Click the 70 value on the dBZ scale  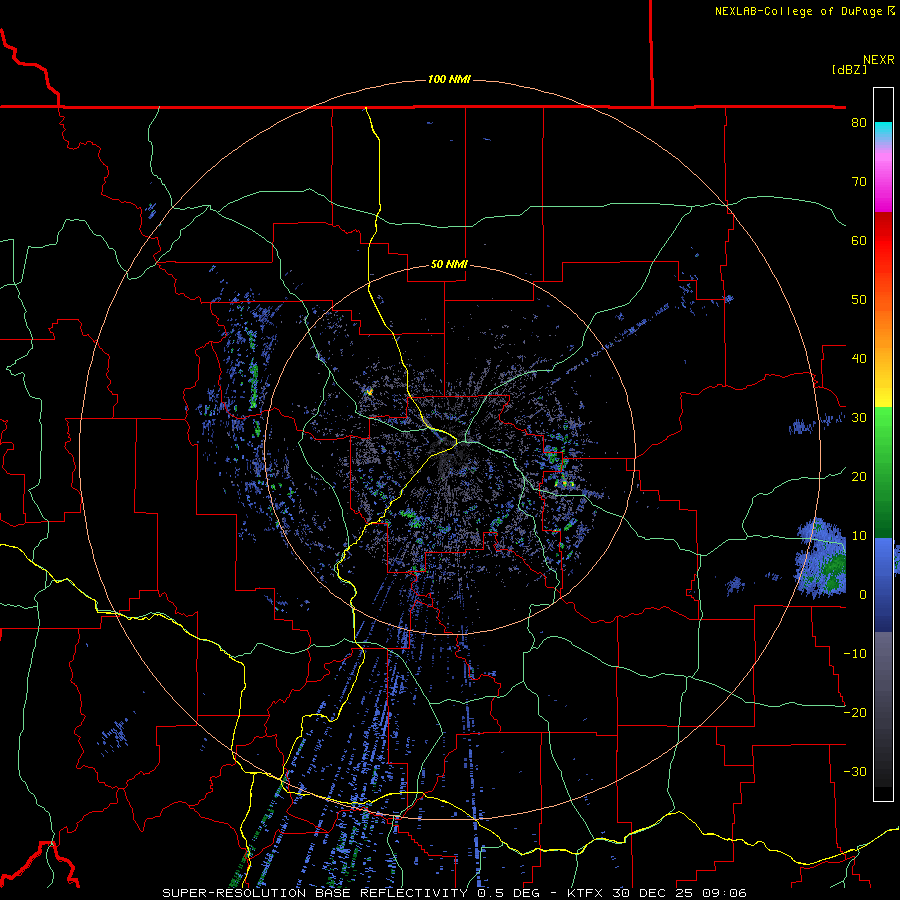click(859, 182)
